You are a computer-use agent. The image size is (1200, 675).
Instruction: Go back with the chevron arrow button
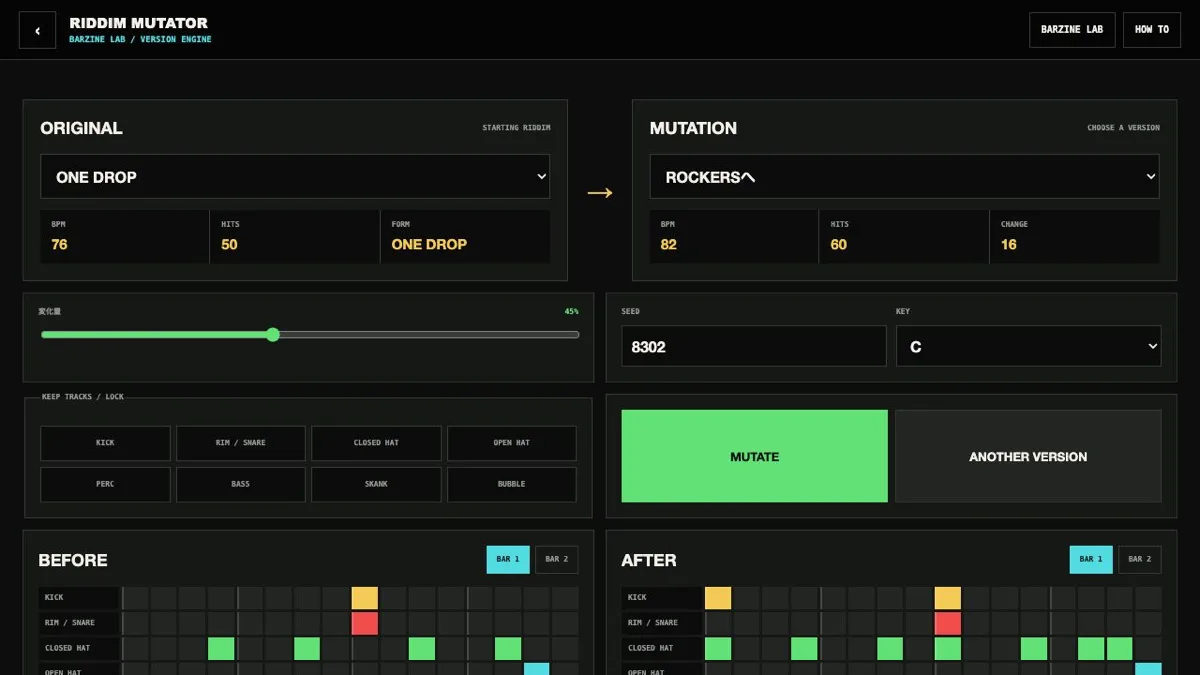tap(38, 30)
